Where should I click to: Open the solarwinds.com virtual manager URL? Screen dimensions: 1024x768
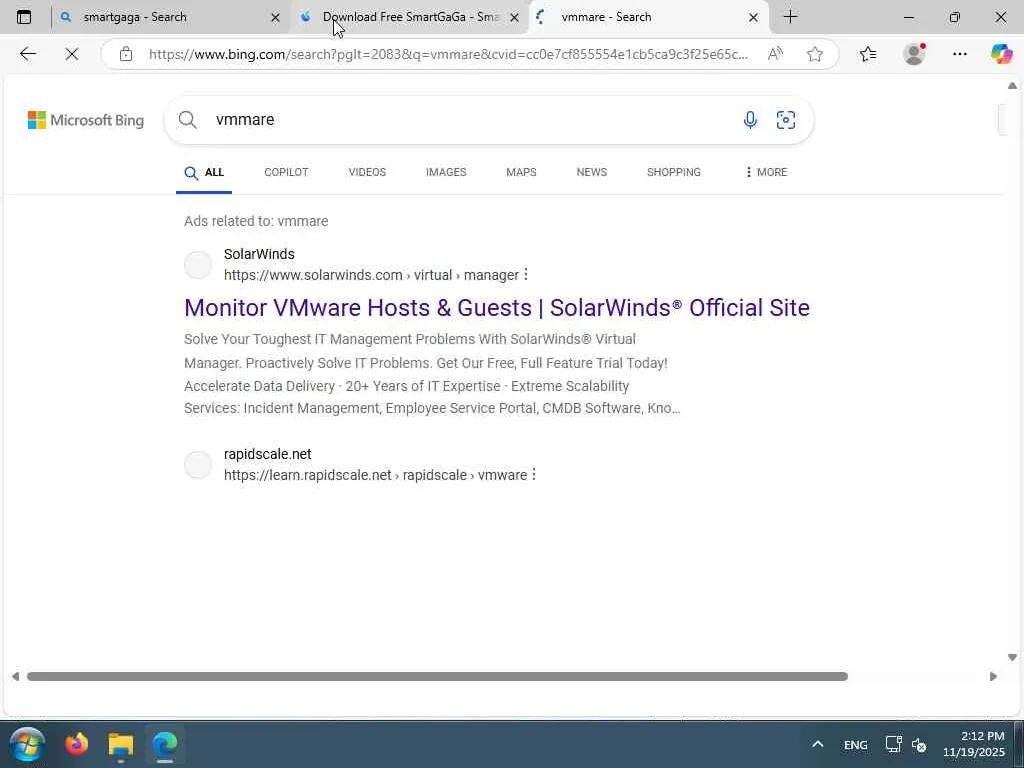[371, 275]
